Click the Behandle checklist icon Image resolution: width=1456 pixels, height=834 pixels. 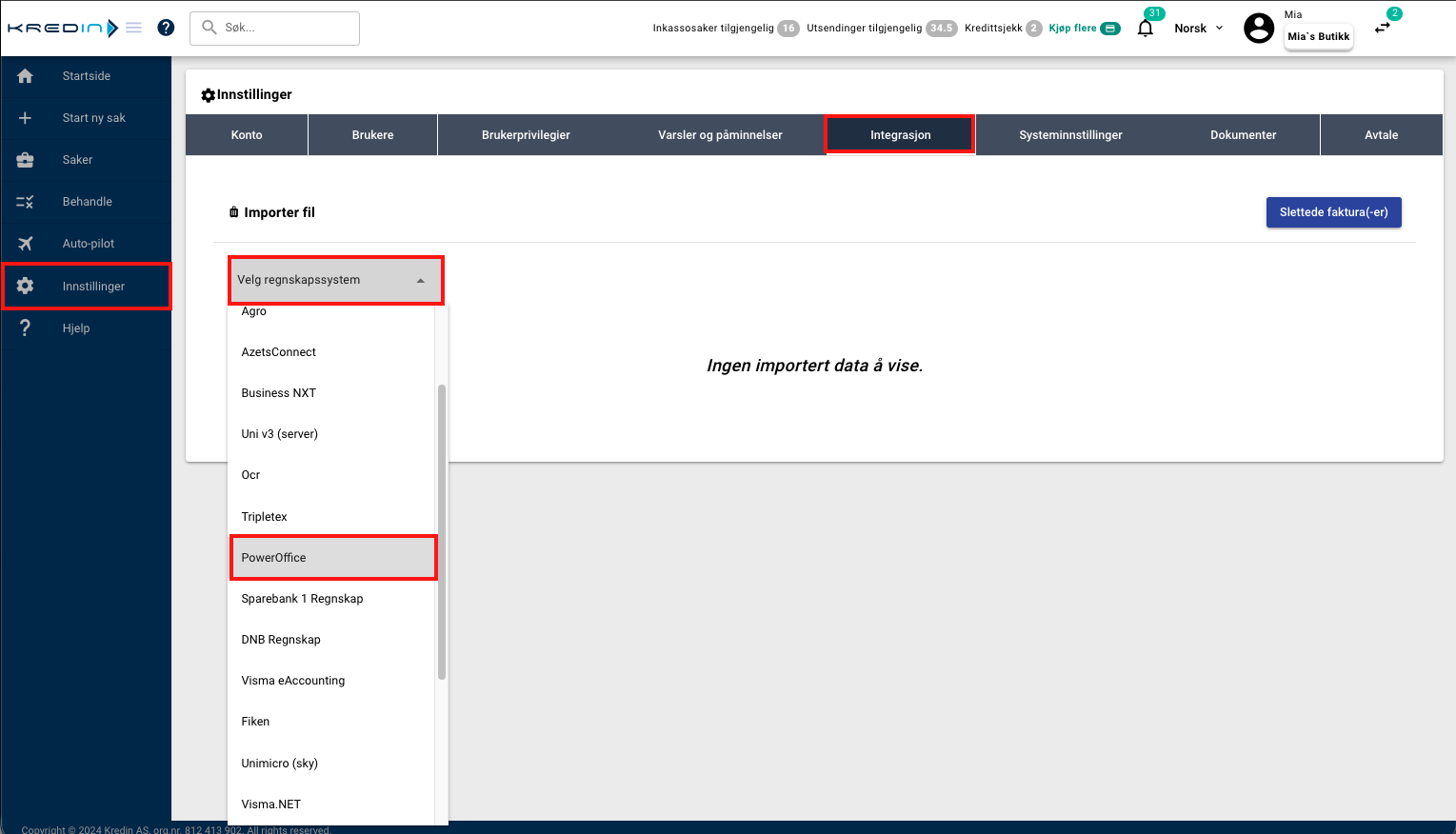pos(26,202)
